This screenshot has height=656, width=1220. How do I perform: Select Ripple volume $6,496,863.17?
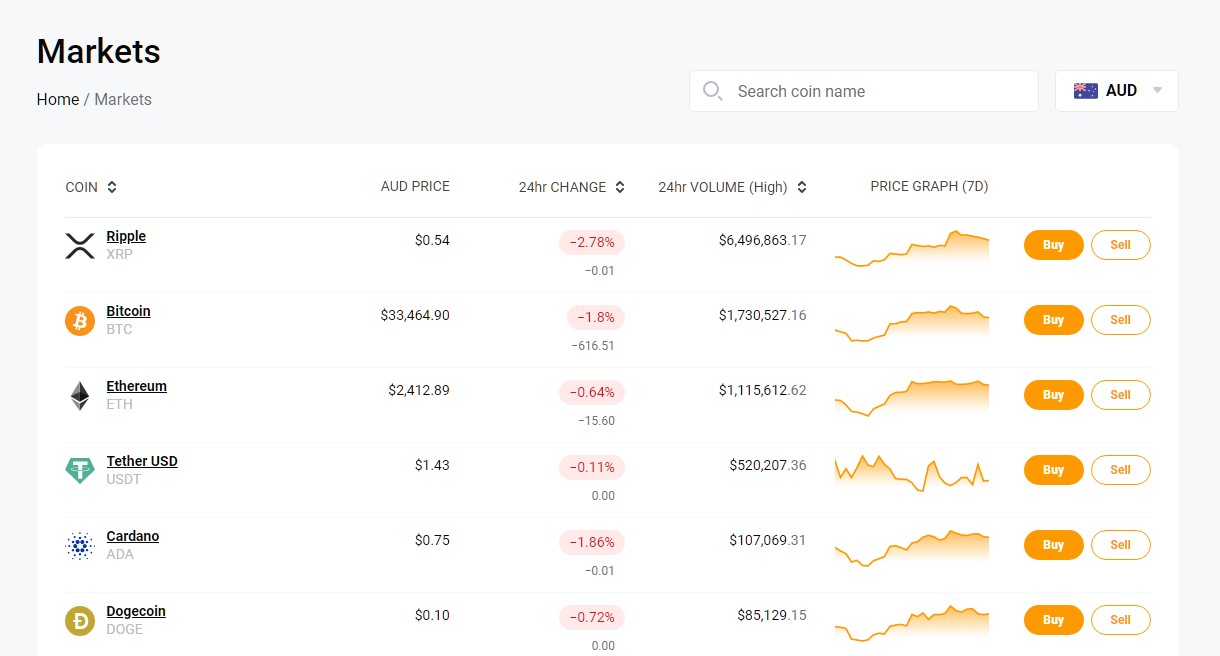(x=762, y=241)
